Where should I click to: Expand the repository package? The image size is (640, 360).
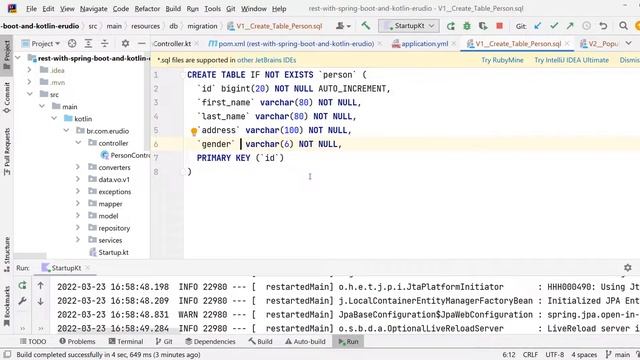(x=78, y=228)
